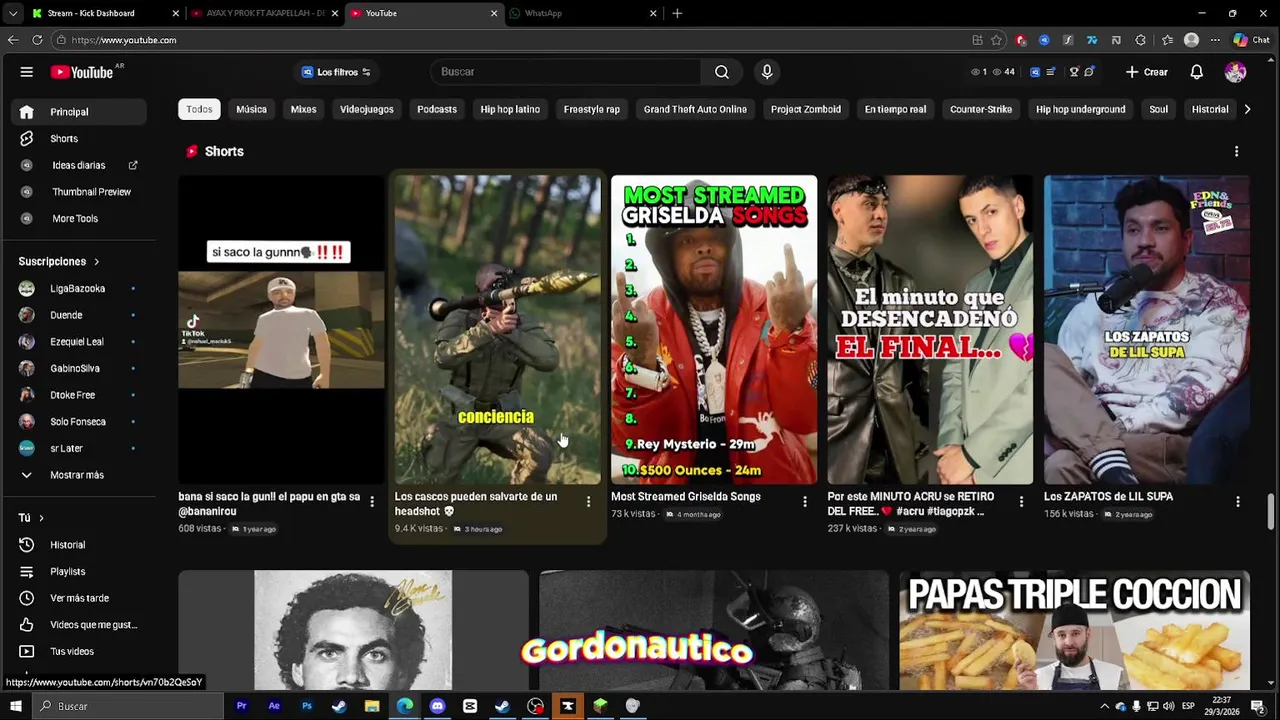Viewport: 1280px width, 720px height.
Task: Open Thumbnail Preview extension tool
Action: click(77, 192)
